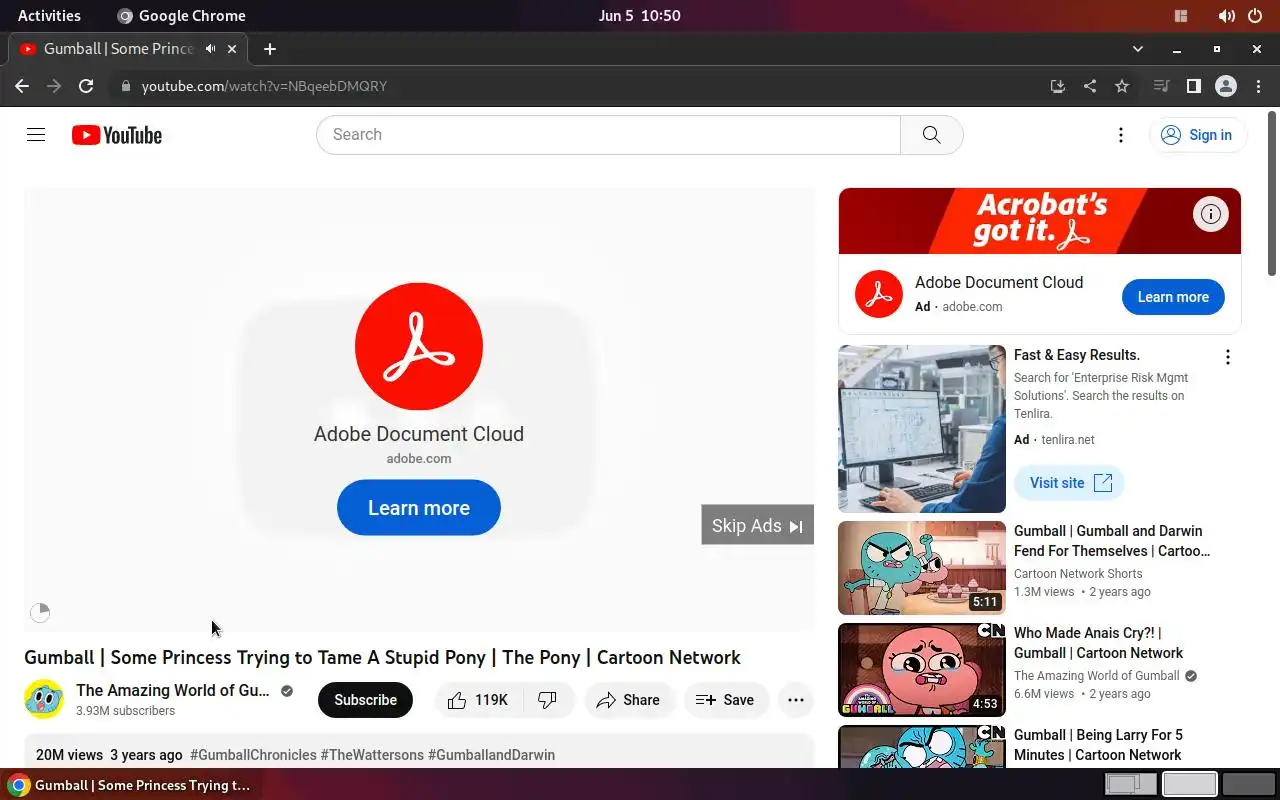Open Google Chrome app menu in top bar
The image size is (1280, 800).
(181, 15)
